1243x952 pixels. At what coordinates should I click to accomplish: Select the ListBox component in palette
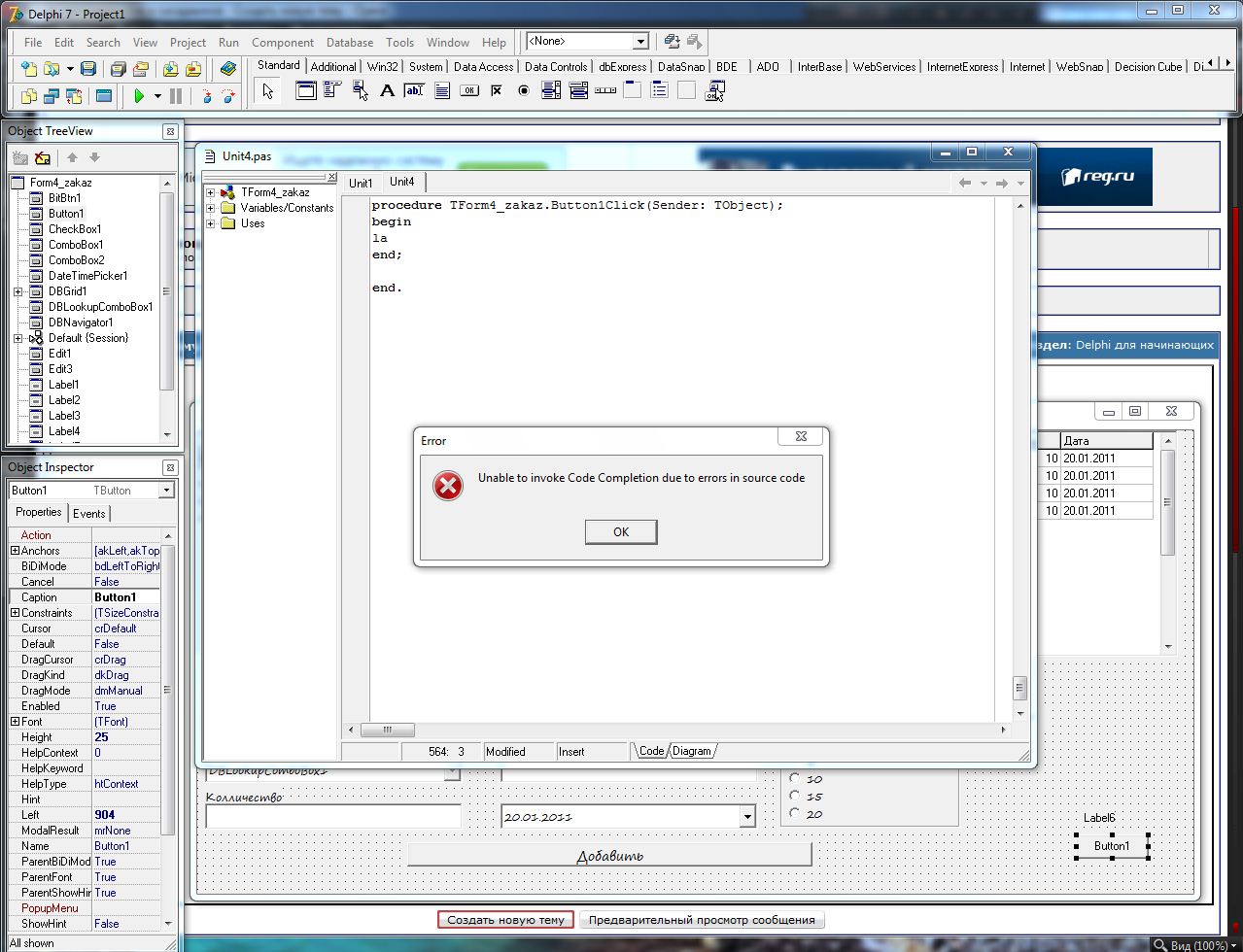coord(551,91)
